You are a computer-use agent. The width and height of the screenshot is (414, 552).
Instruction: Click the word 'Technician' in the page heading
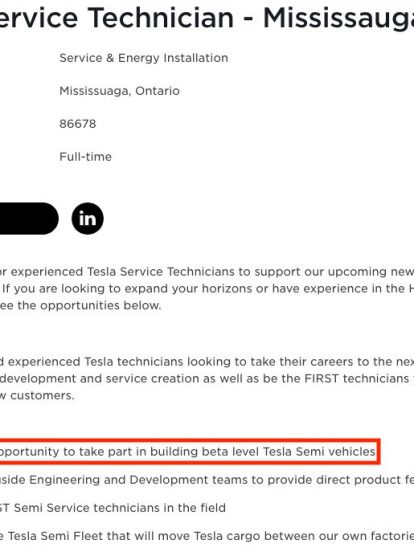(x=161, y=18)
